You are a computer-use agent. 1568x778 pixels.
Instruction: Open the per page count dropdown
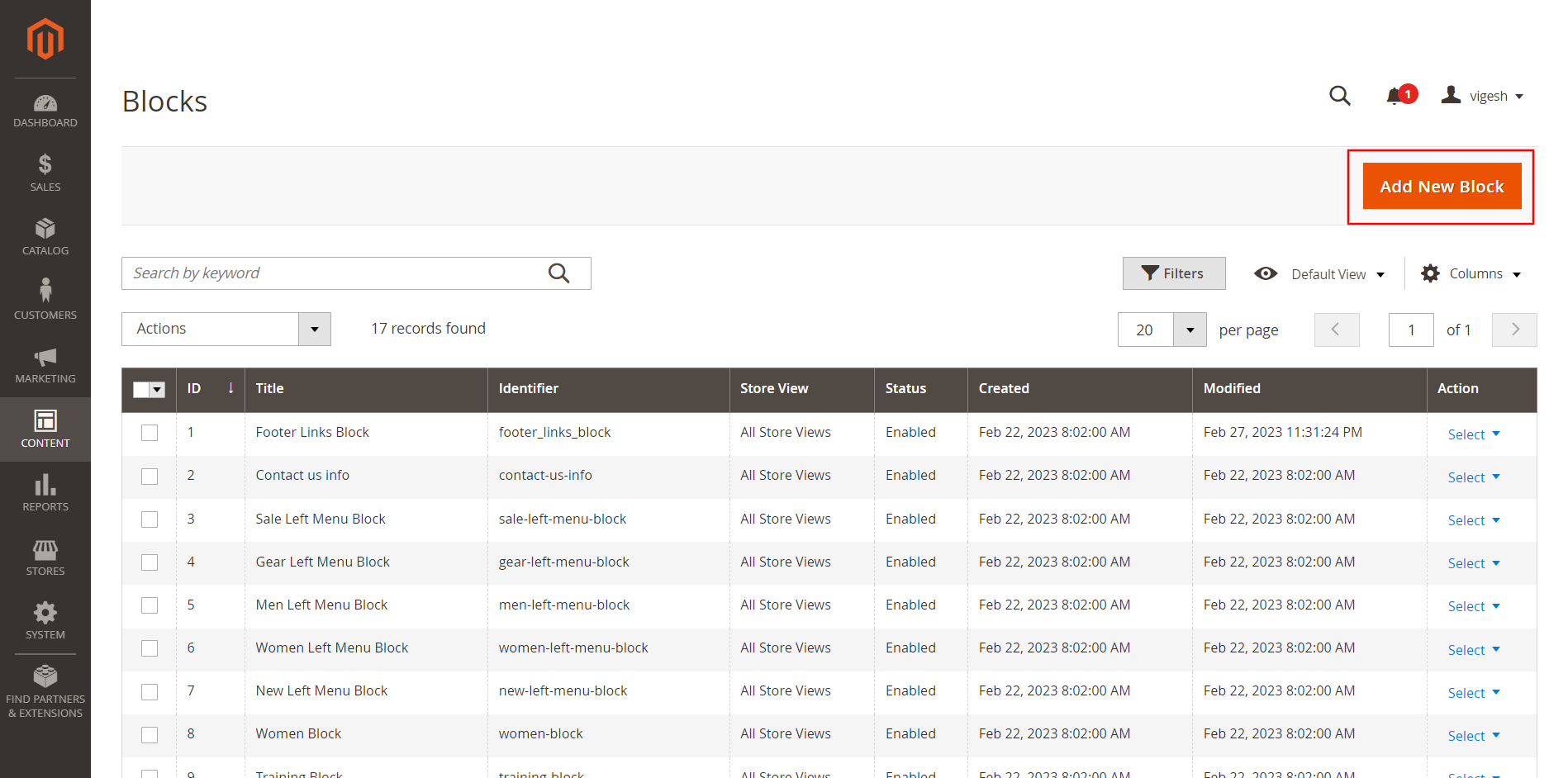[1190, 330]
